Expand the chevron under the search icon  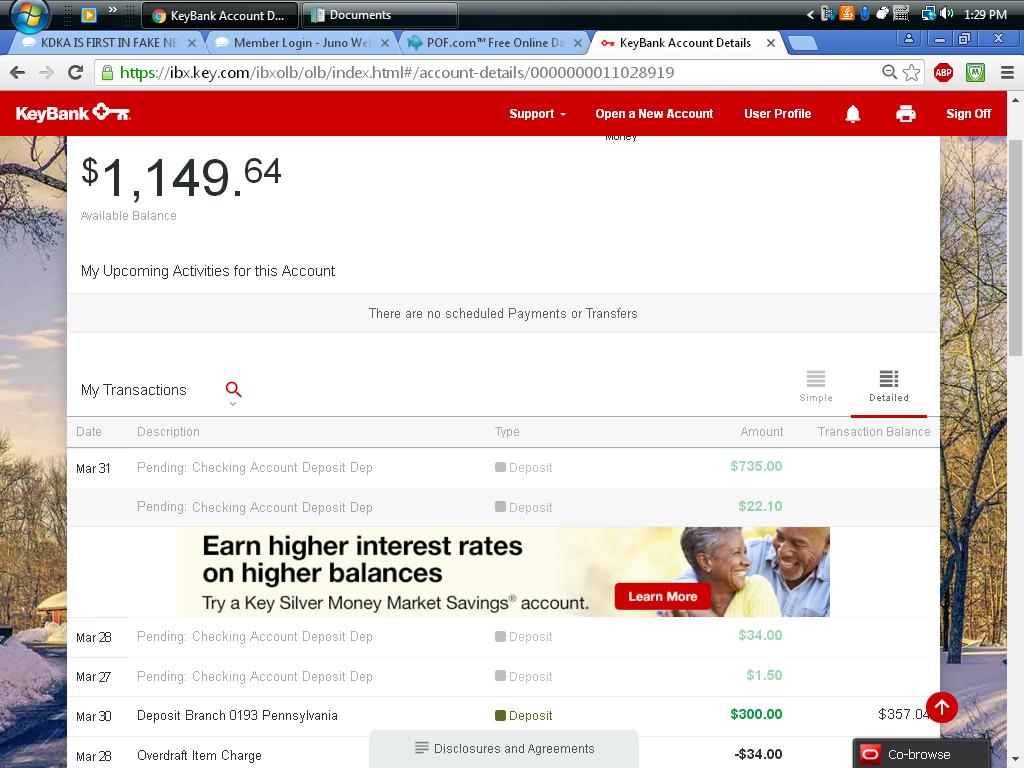click(232, 404)
